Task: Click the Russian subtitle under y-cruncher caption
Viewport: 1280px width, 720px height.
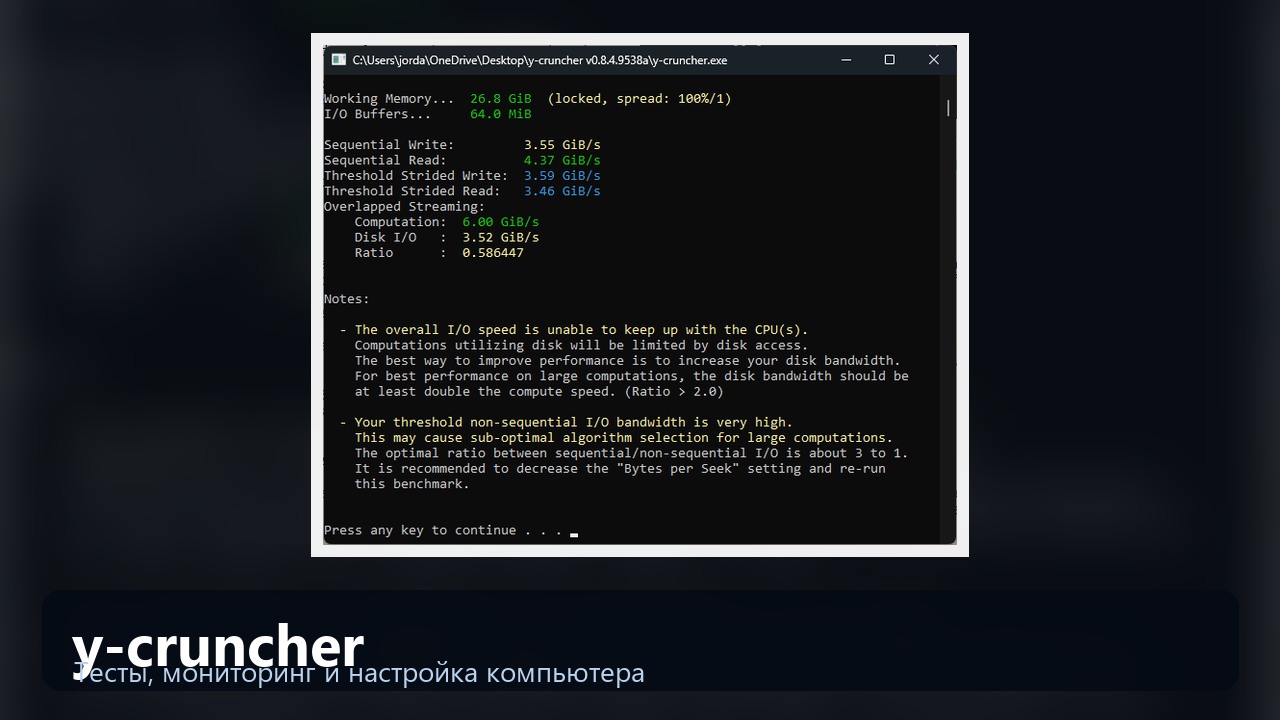Action: (x=359, y=673)
